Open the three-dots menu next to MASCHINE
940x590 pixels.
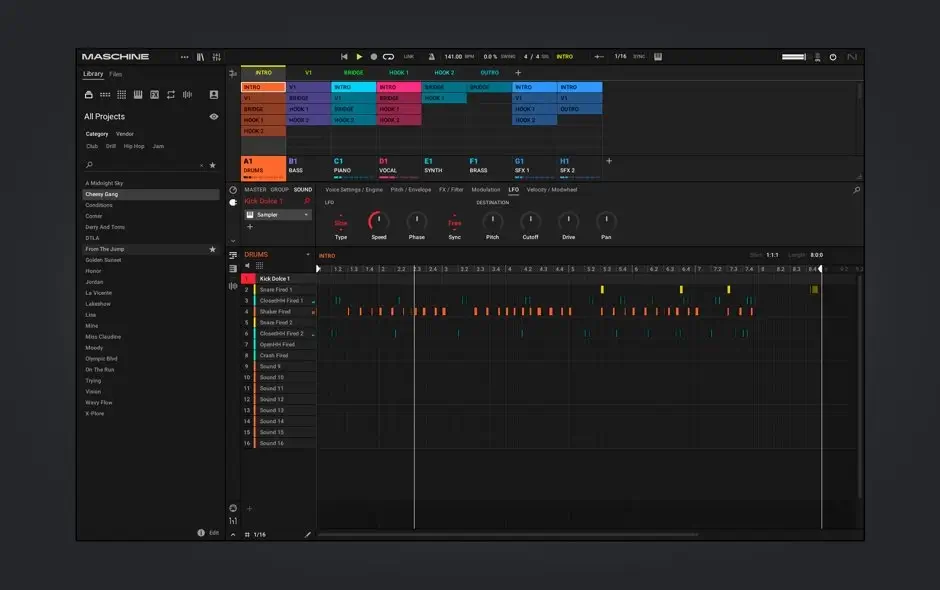pyautogui.click(x=184, y=57)
